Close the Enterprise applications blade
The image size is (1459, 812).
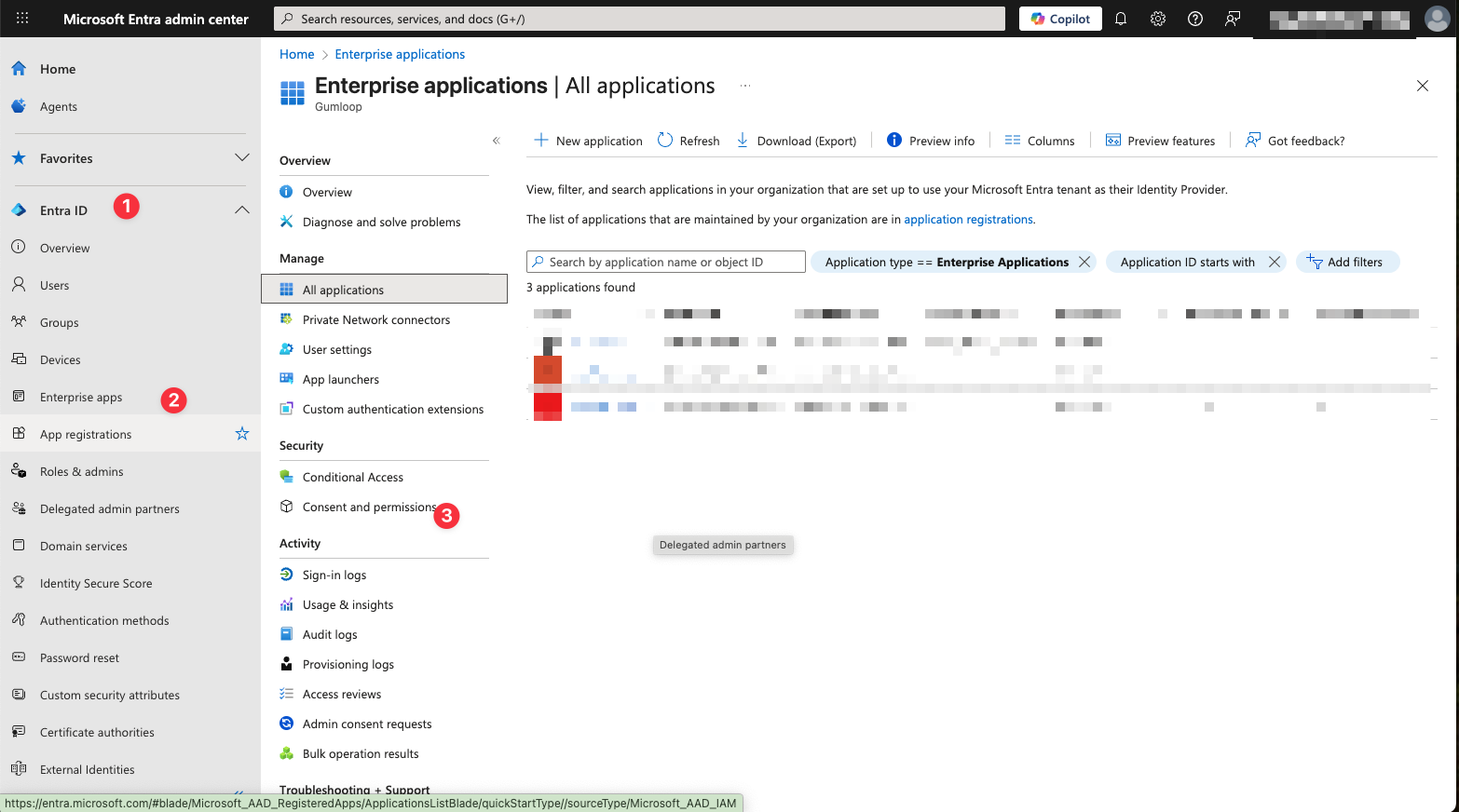(x=1423, y=86)
